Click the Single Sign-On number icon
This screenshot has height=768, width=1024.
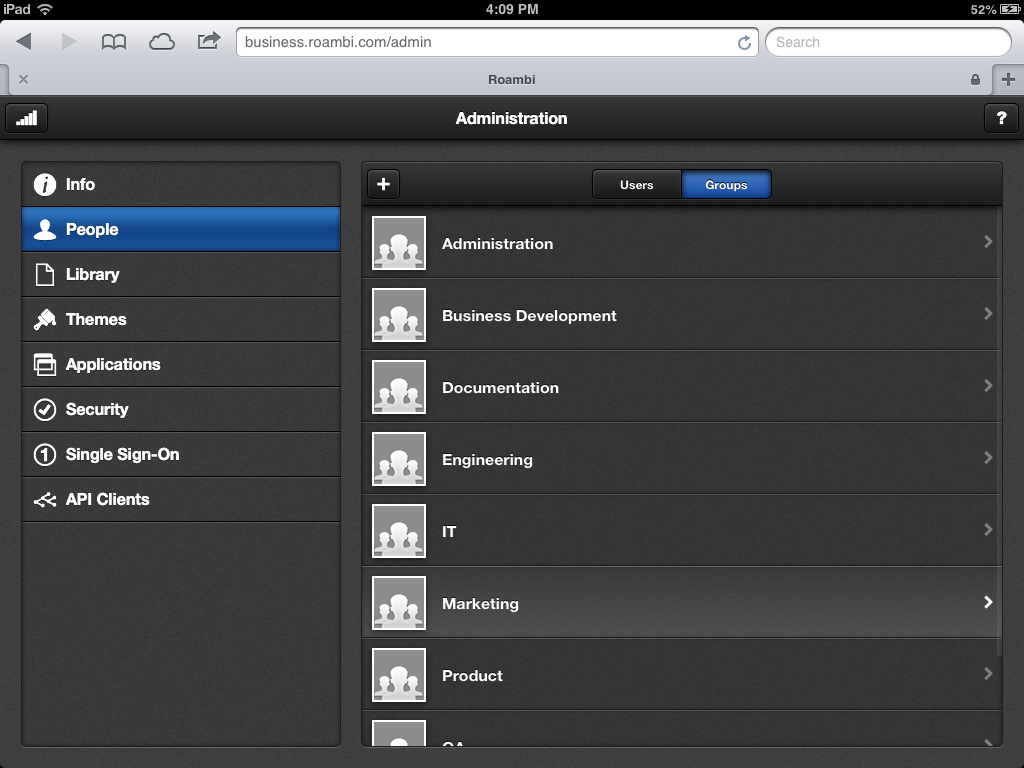(x=45, y=455)
